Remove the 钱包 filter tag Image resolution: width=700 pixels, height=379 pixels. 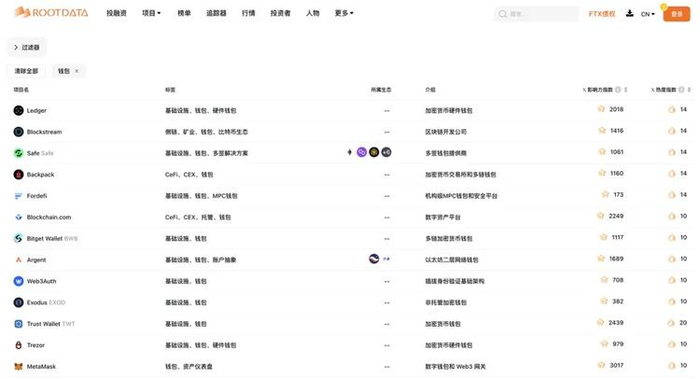point(77,71)
